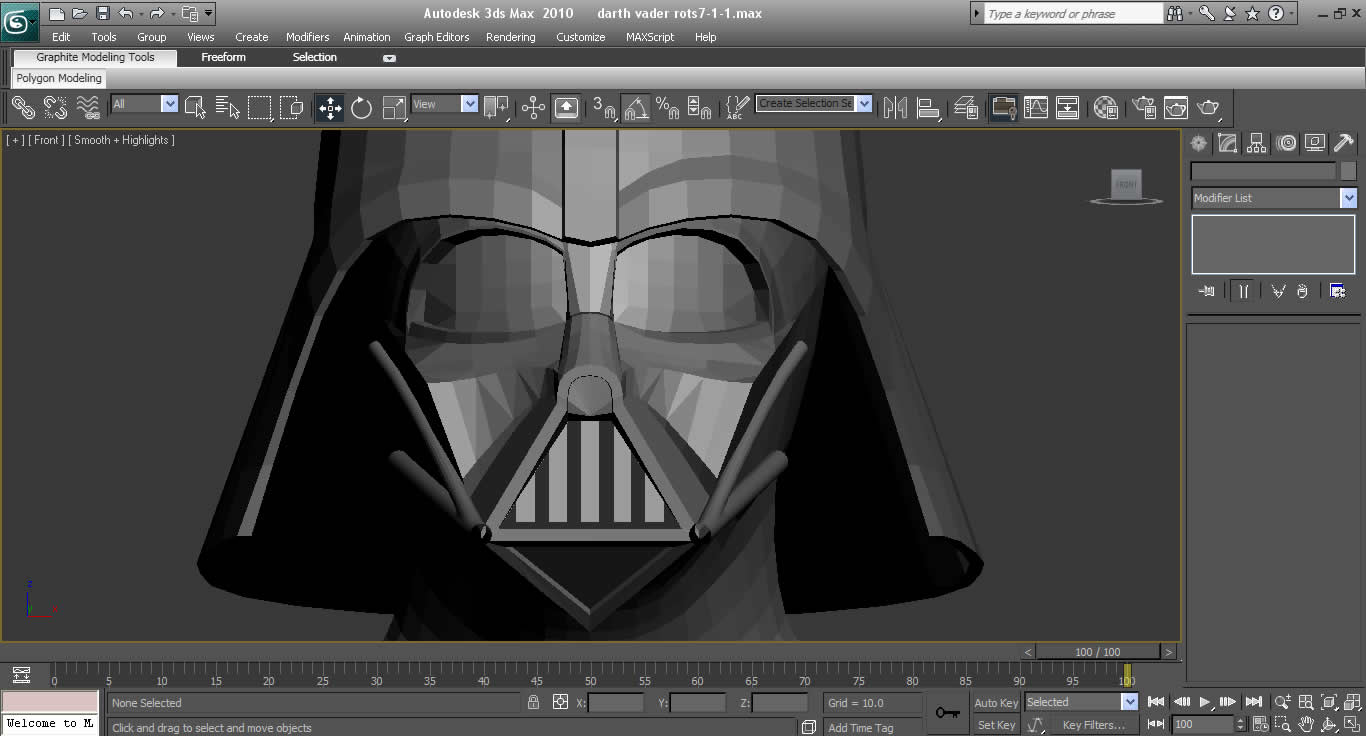Image resolution: width=1366 pixels, height=736 pixels.
Task: Toggle Window/Crossing selection mode
Action: click(292, 107)
